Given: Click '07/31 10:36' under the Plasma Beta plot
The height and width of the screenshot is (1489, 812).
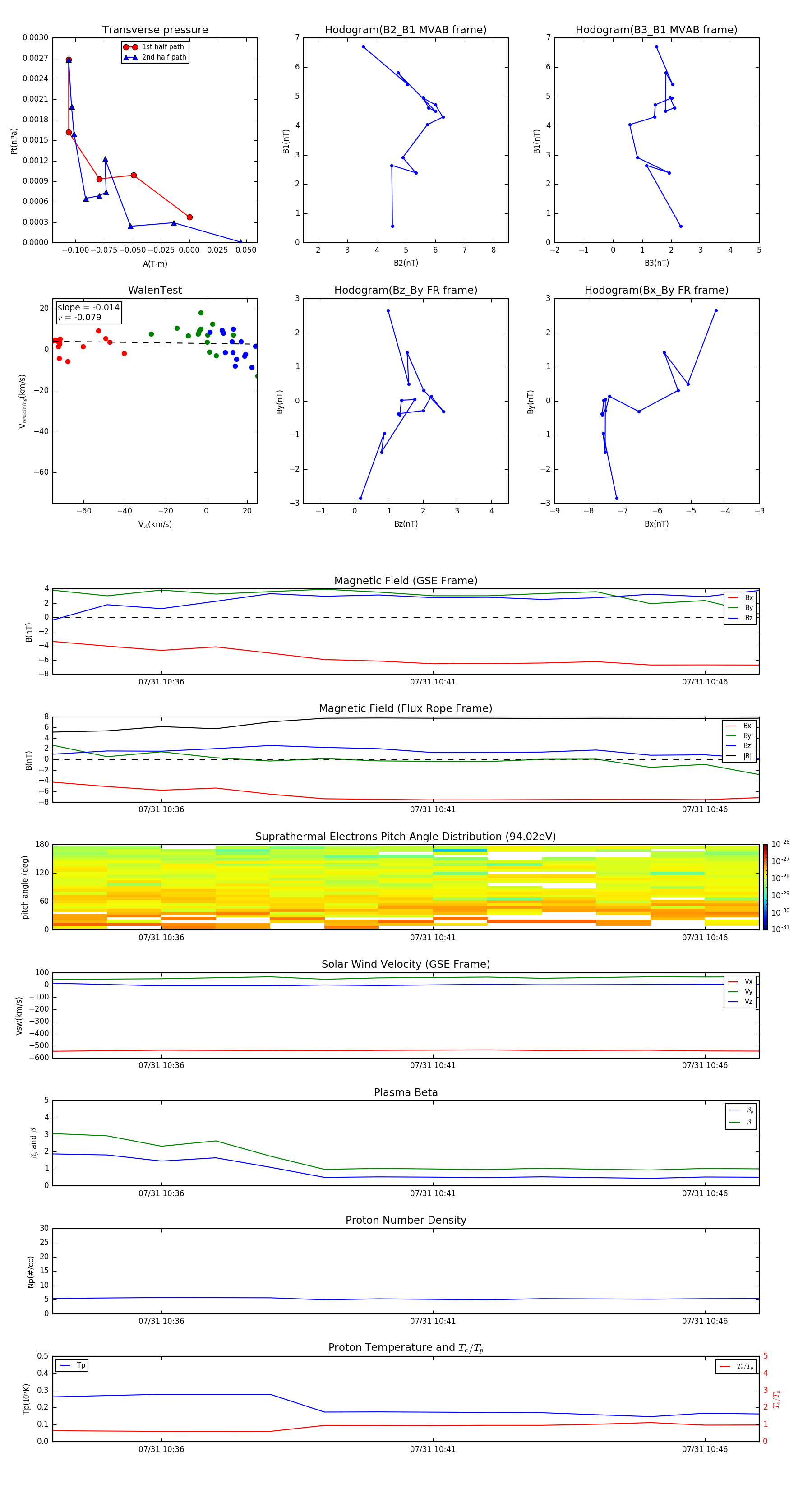Looking at the screenshot, I should tap(161, 1193).
